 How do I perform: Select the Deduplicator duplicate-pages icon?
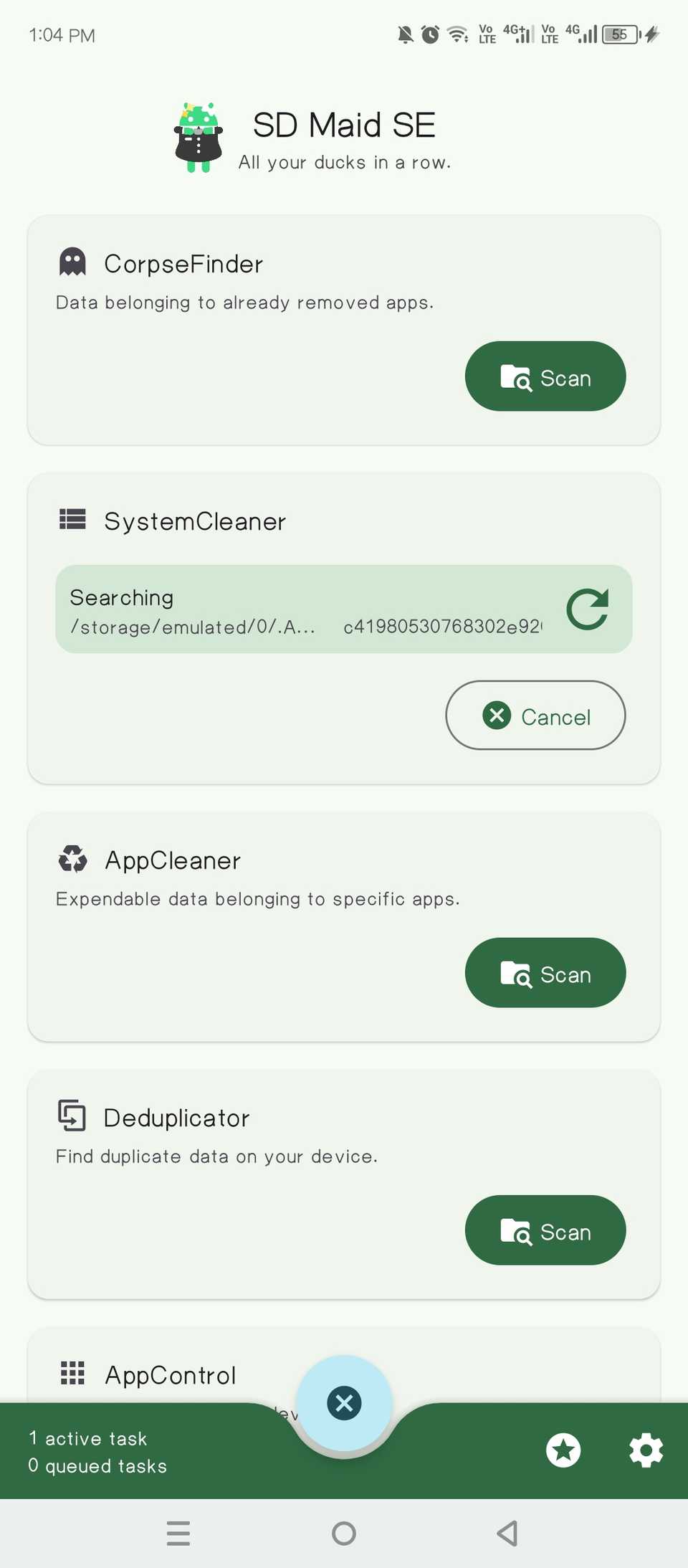point(72,1116)
